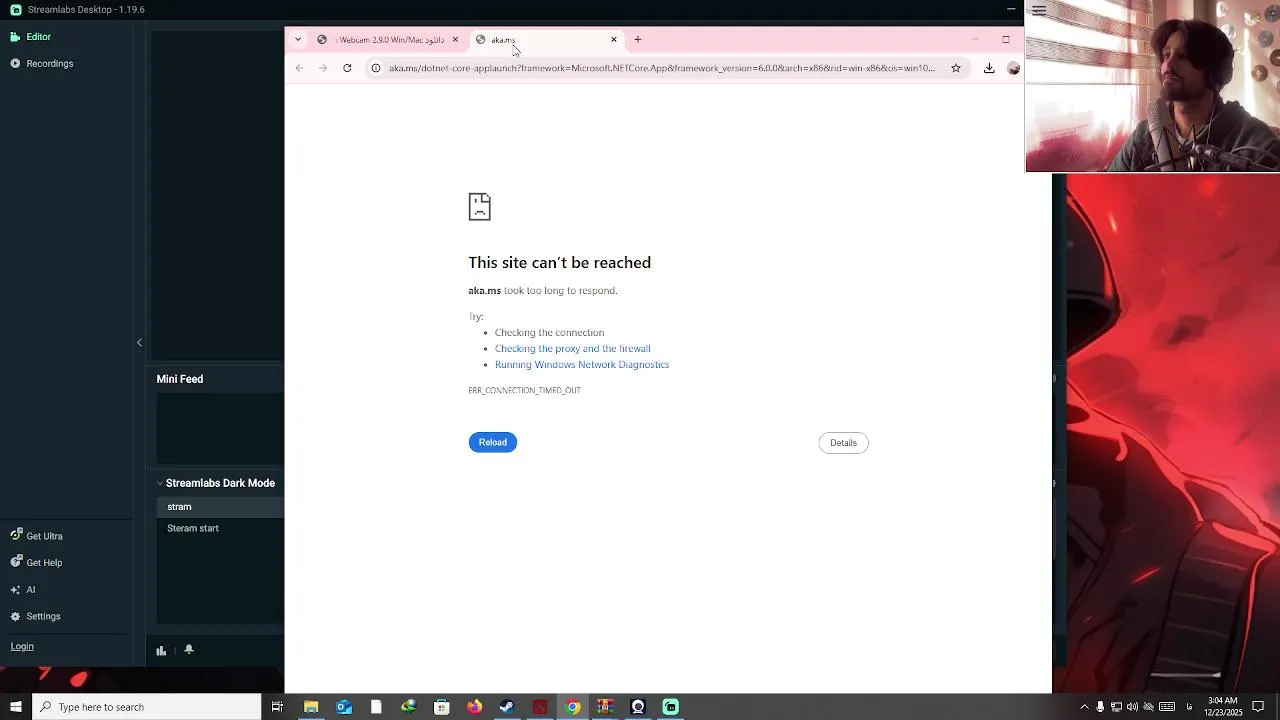The image size is (1280, 720).
Task: Click the Details button
Action: click(x=843, y=443)
